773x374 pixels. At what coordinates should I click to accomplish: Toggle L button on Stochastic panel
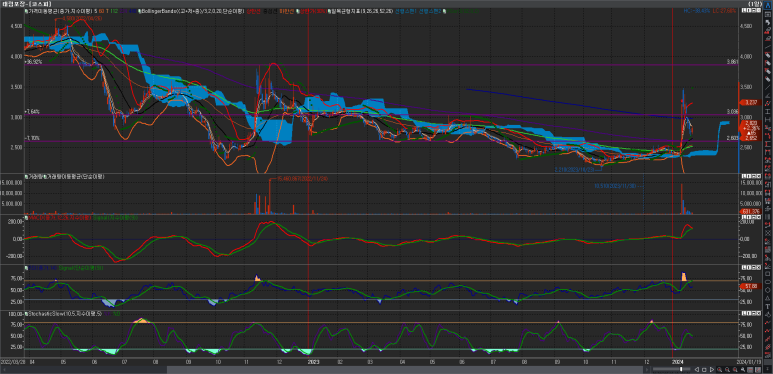(x=744, y=313)
